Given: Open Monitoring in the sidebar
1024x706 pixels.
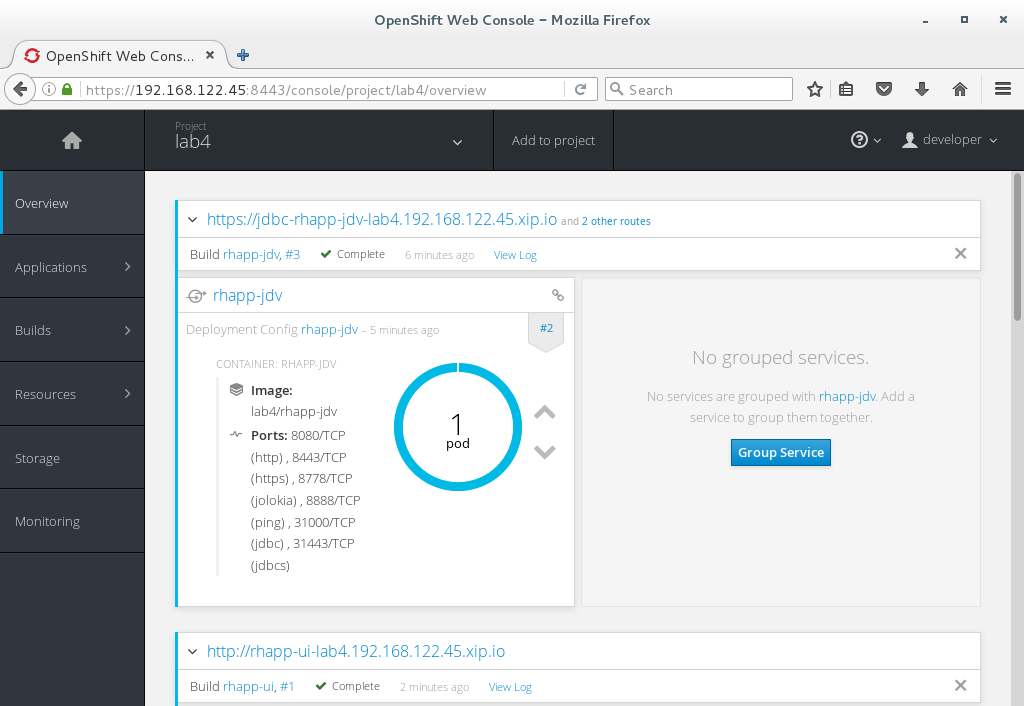Looking at the screenshot, I should pos(72,521).
